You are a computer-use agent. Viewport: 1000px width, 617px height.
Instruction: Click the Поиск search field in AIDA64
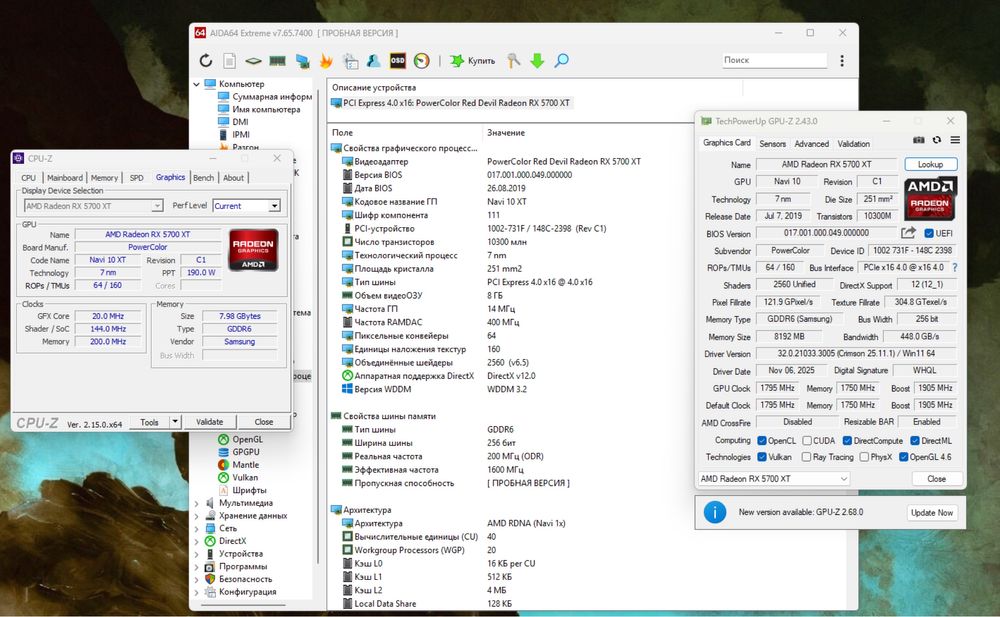tap(774, 60)
